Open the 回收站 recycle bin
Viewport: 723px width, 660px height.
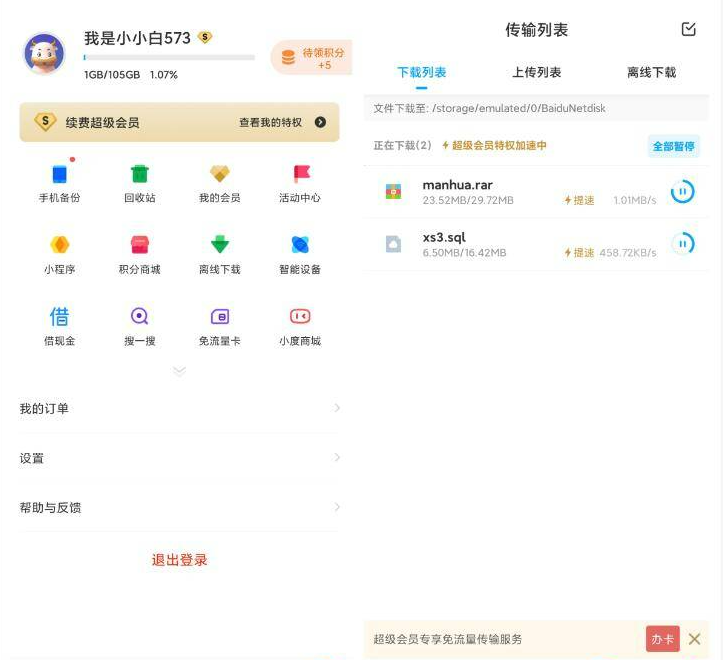[140, 174]
